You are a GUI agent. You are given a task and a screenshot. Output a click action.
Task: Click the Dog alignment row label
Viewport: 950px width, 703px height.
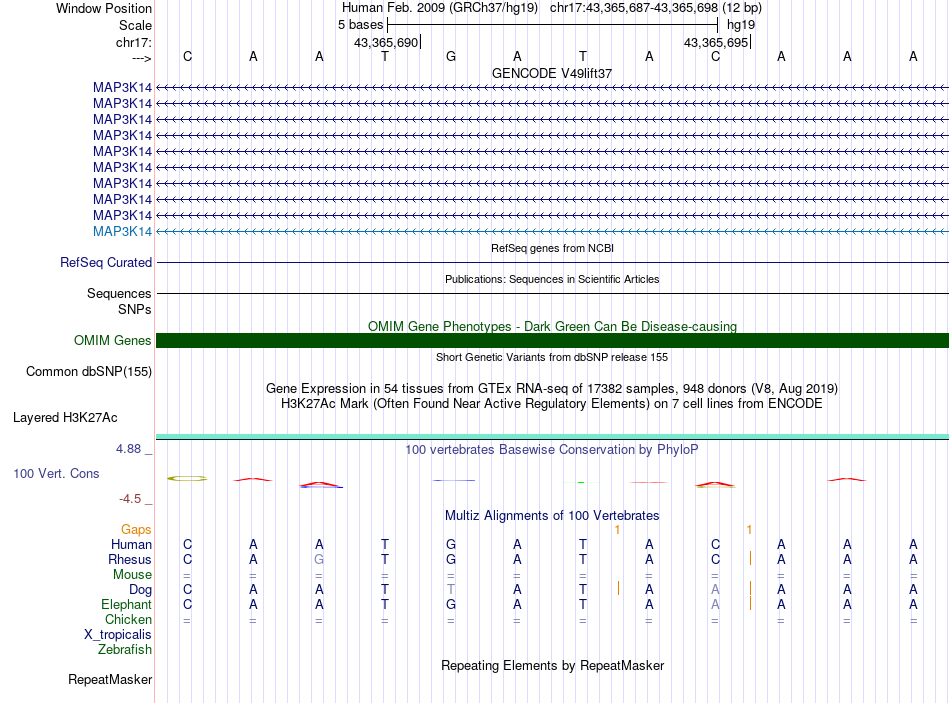[x=140, y=589]
